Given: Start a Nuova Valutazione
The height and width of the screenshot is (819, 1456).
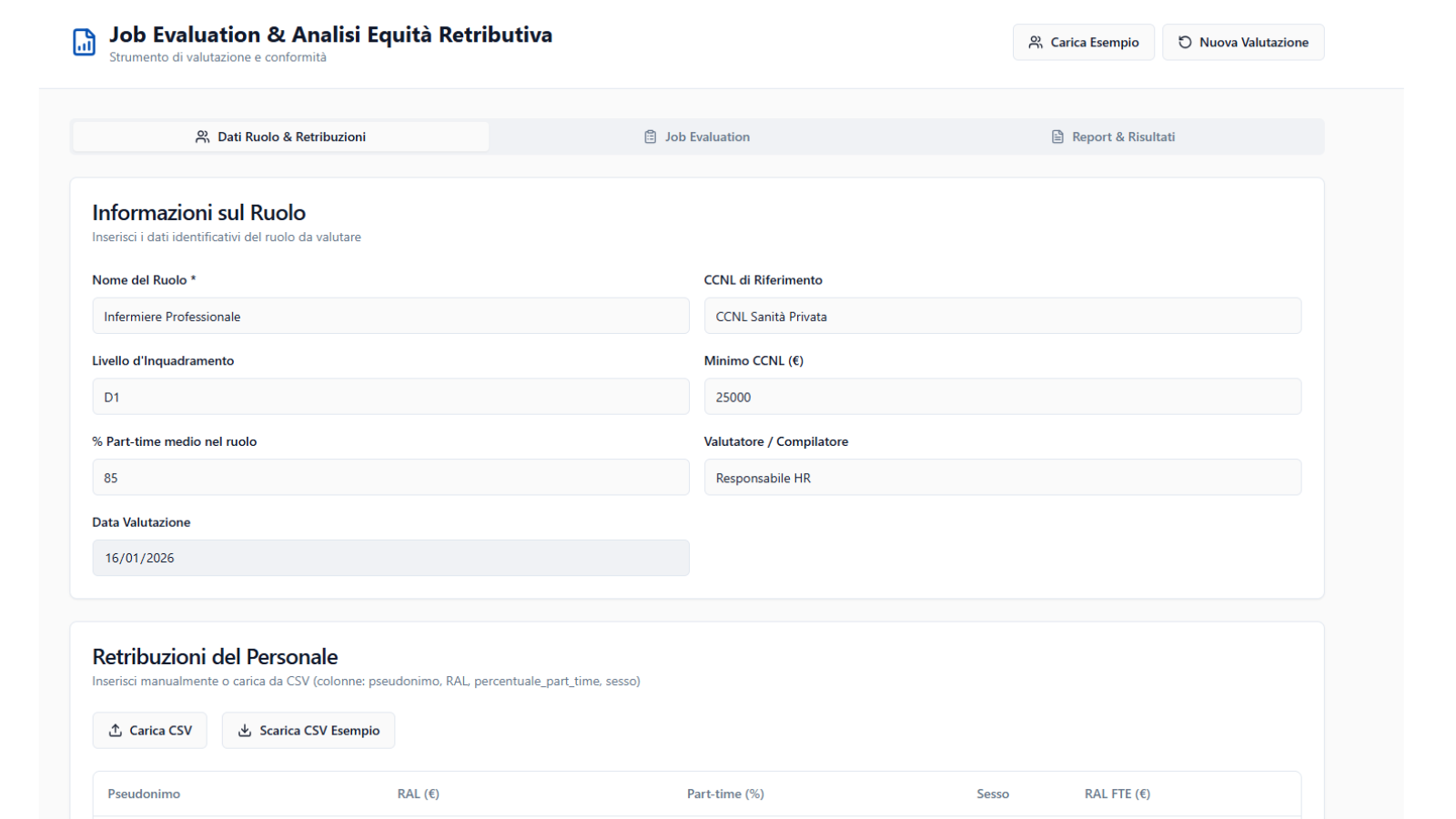Looking at the screenshot, I should 1242,43.
